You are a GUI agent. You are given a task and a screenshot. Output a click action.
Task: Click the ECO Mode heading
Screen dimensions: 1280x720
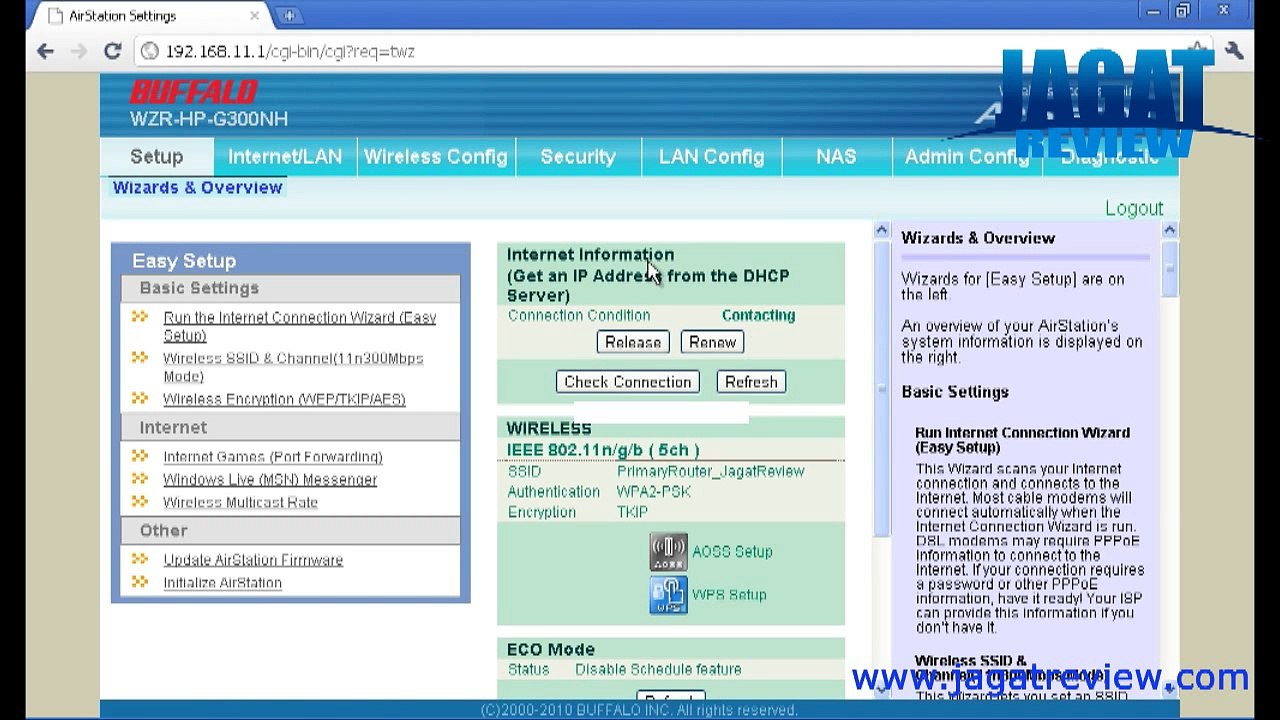coord(550,649)
